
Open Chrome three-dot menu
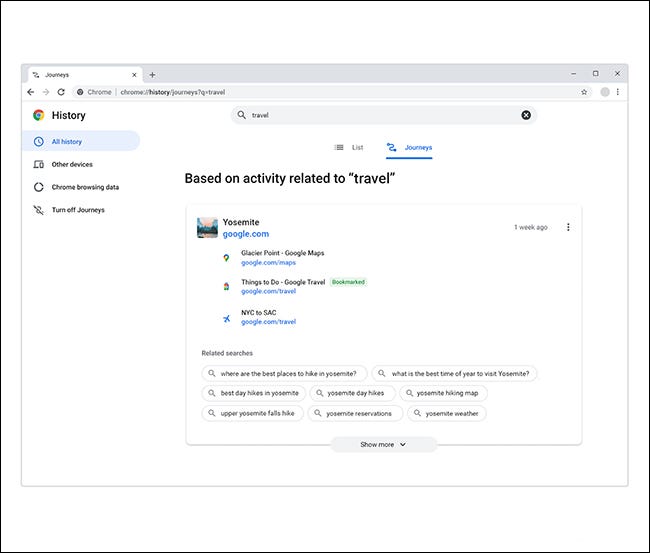(x=618, y=92)
